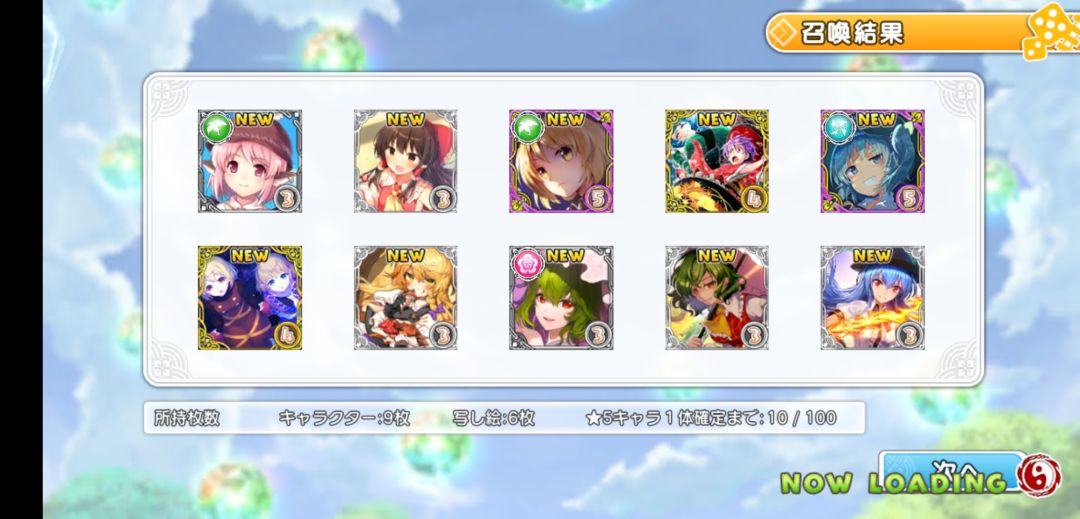Open the green-haired parasol 3-star card
Viewport: 1080px width, 519px height.
pos(717,297)
